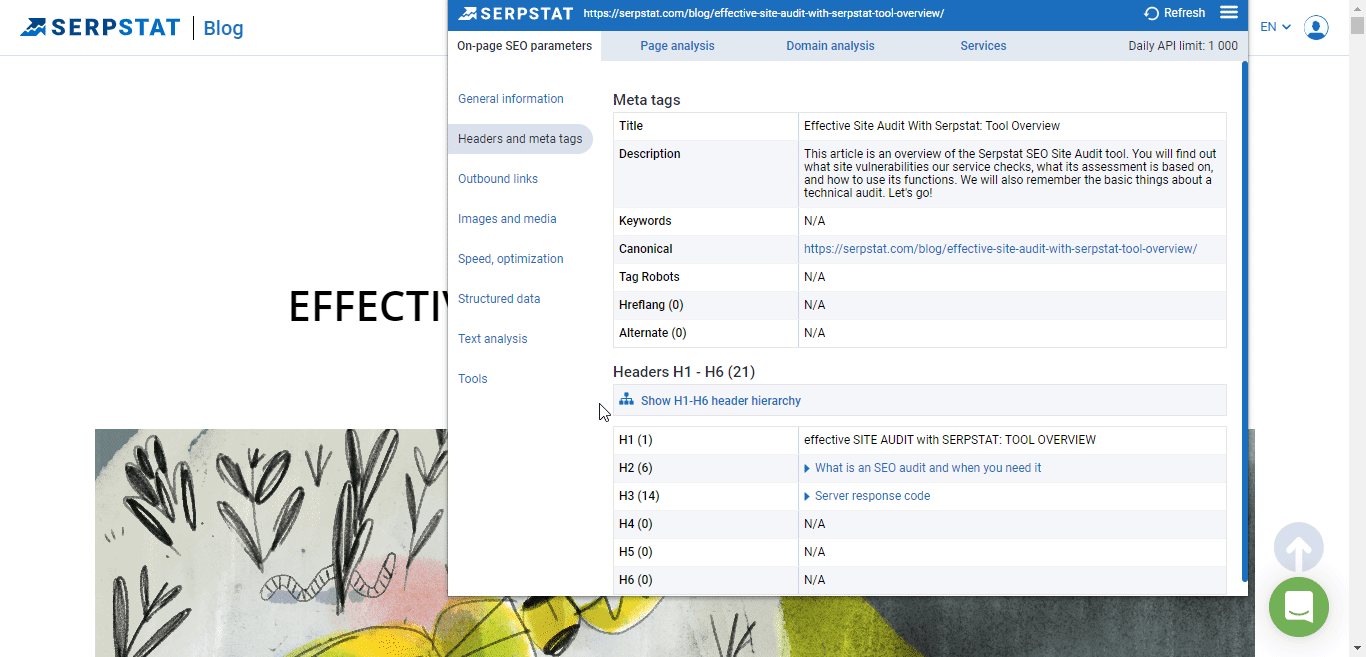Open the canonical URL link

(x=1000, y=249)
